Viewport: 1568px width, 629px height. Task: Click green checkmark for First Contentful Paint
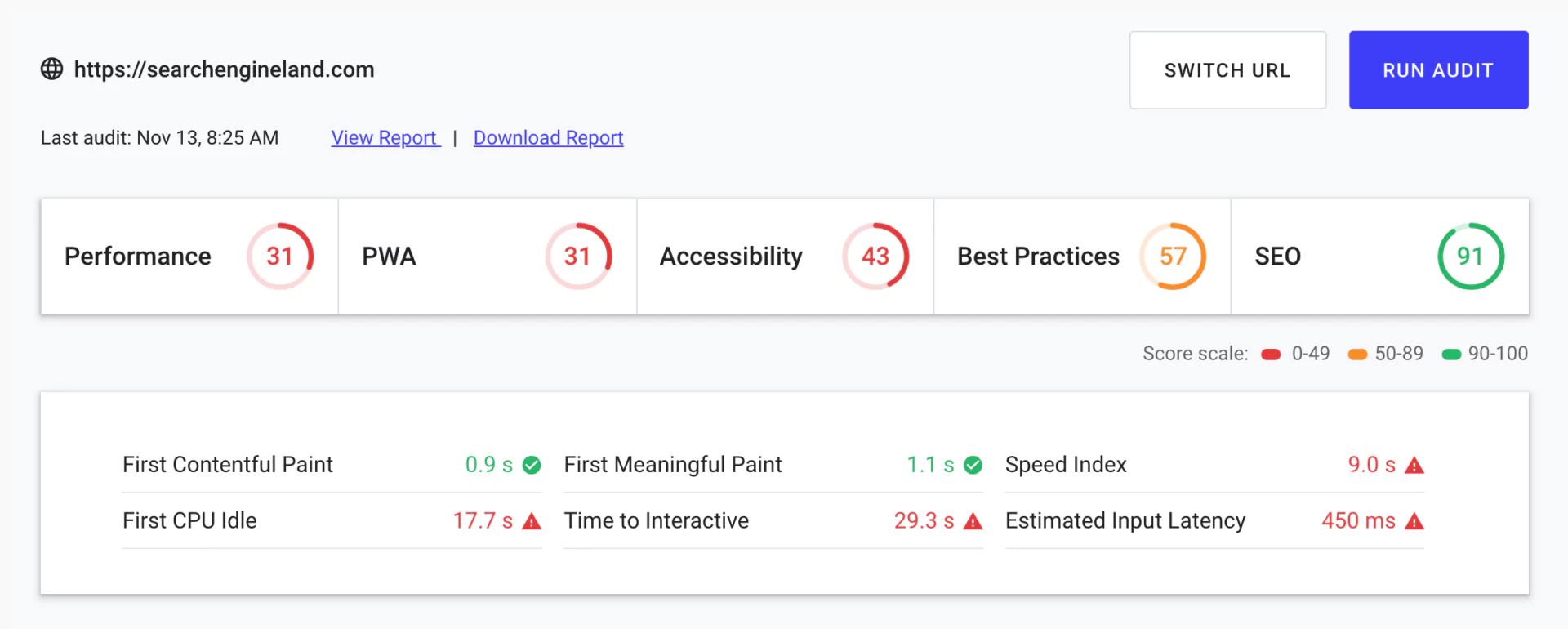pyautogui.click(x=532, y=465)
